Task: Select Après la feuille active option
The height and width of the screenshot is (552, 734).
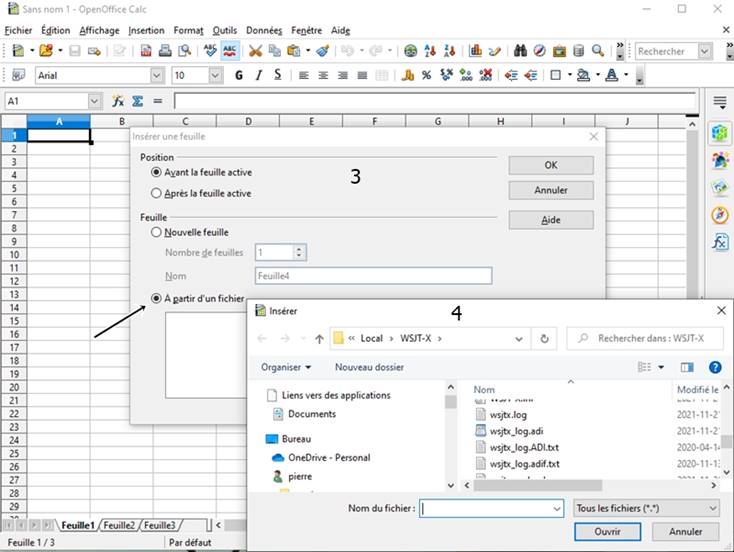Action: click(201, 193)
